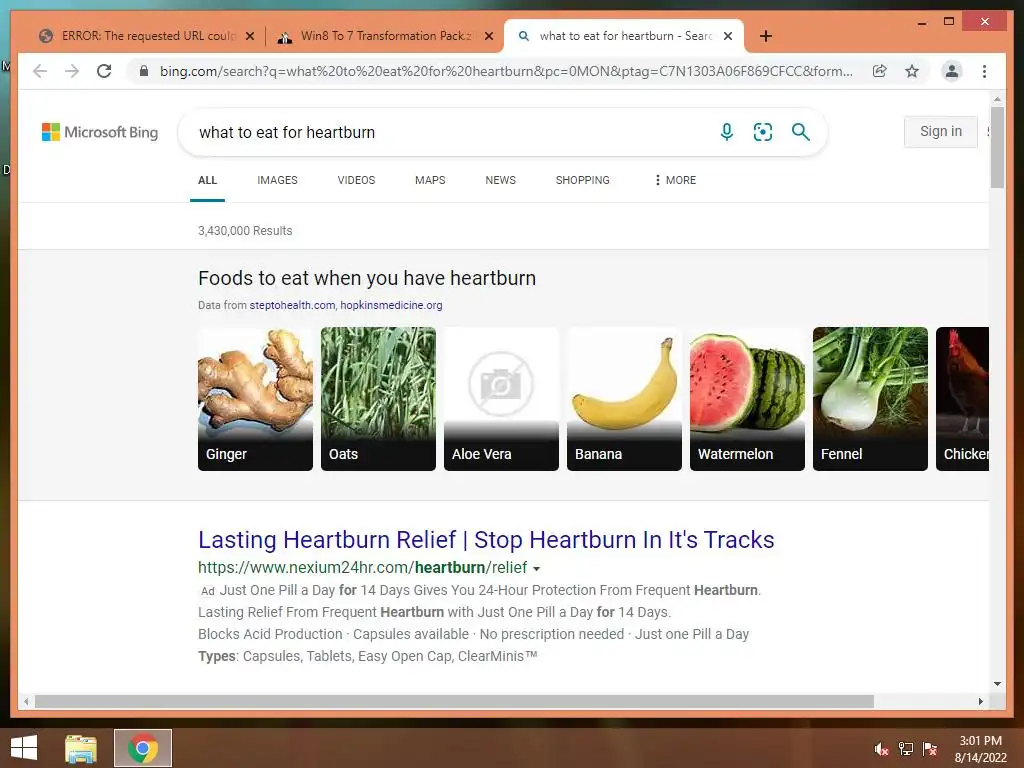The image size is (1024, 768).
Task: Click the scroll right arrow
Action: (x=980, y=701)
